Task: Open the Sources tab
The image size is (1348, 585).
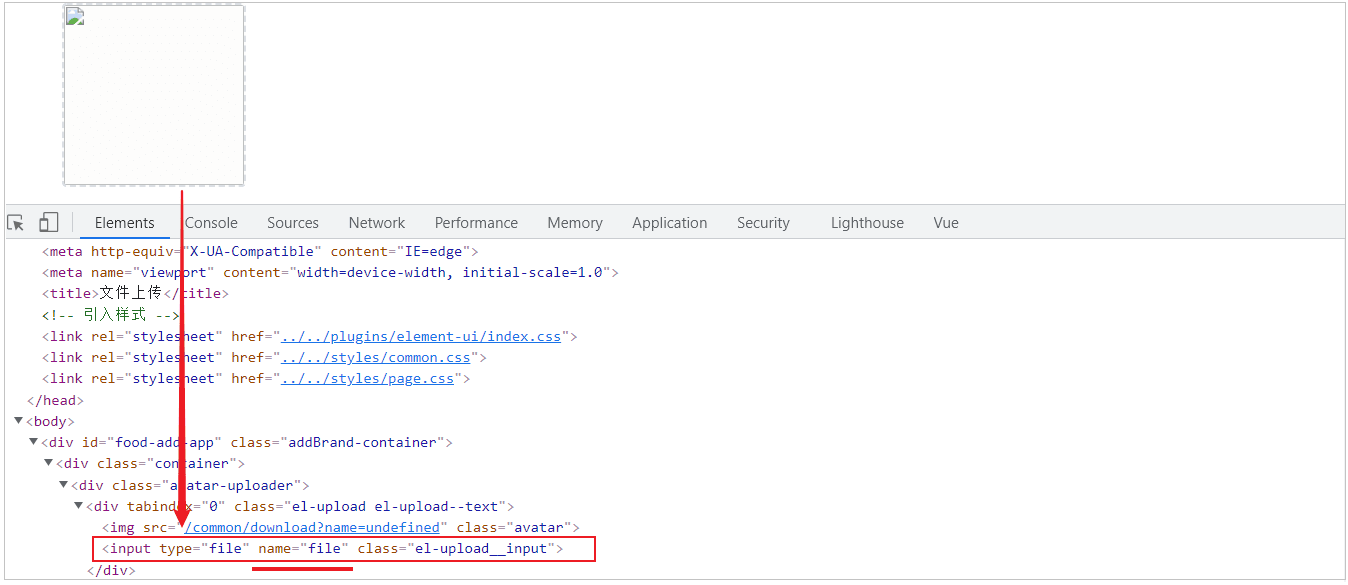Action: [x=292, y=223]
